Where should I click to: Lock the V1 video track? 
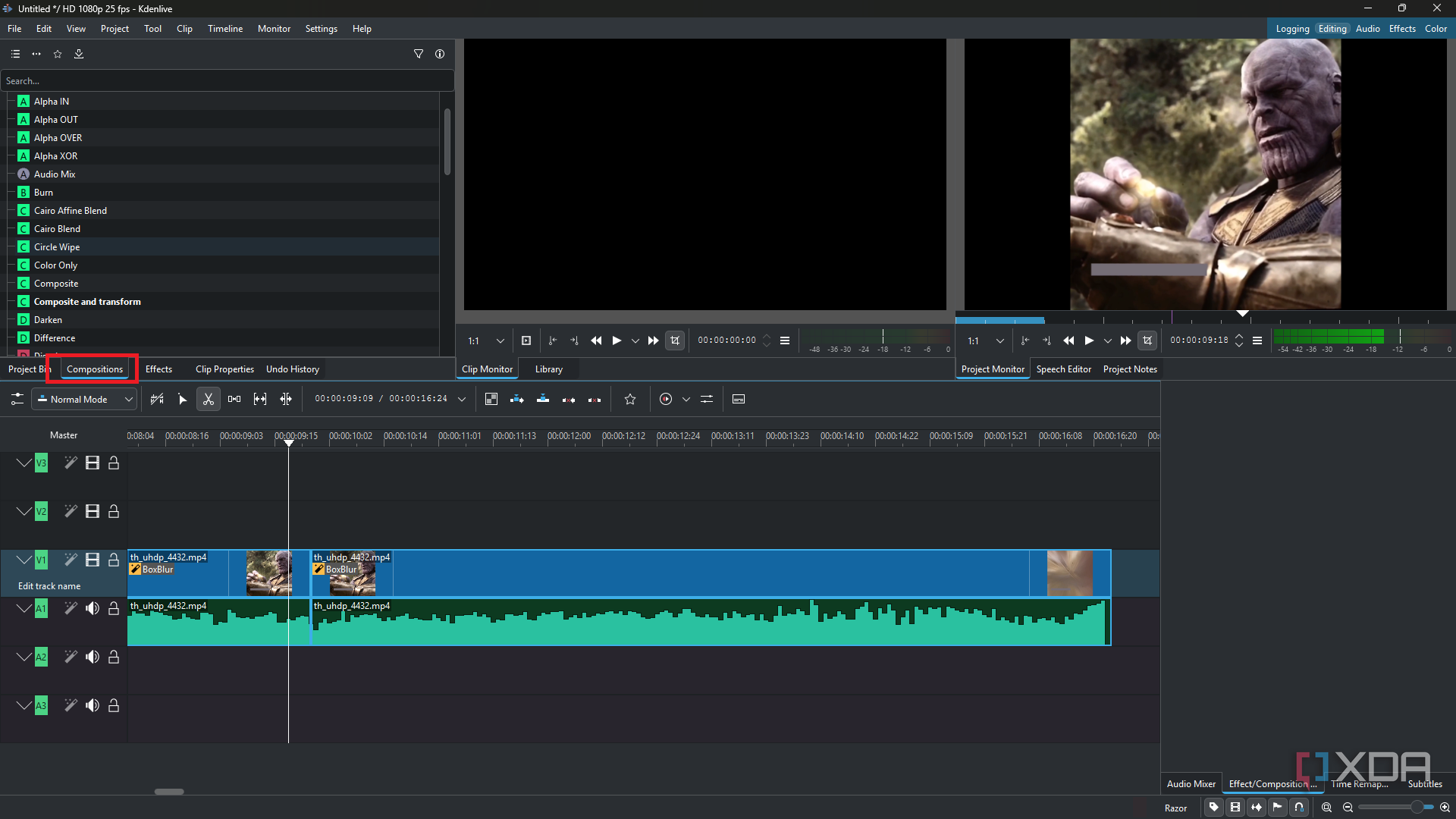point(114,560)
